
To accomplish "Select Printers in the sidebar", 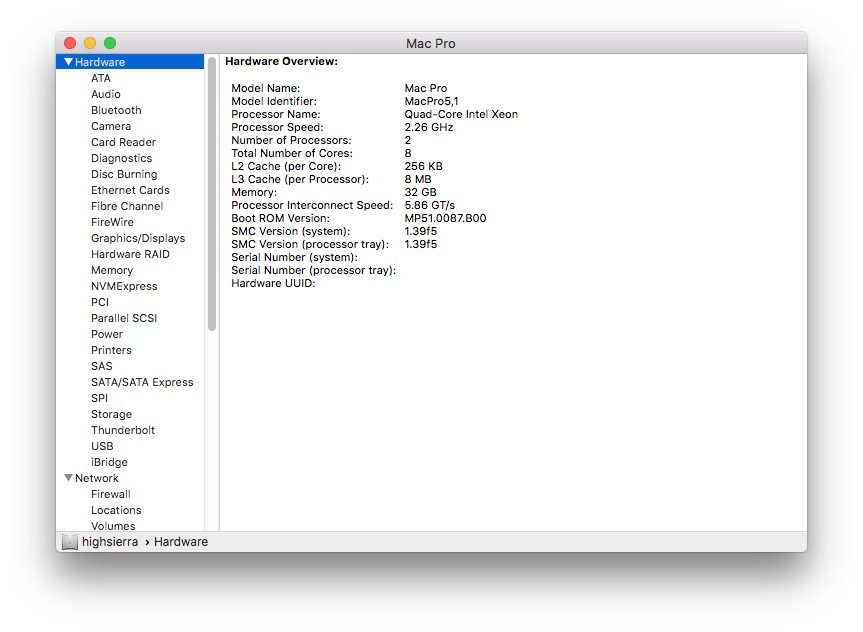I will pyautogui.click(x=111, y=350).
